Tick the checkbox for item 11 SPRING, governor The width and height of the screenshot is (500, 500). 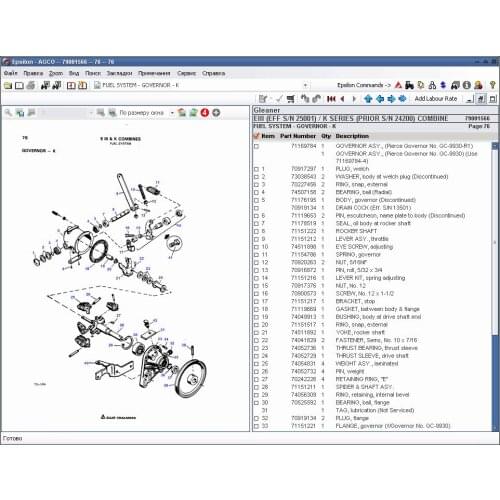[x=256, y=255]
